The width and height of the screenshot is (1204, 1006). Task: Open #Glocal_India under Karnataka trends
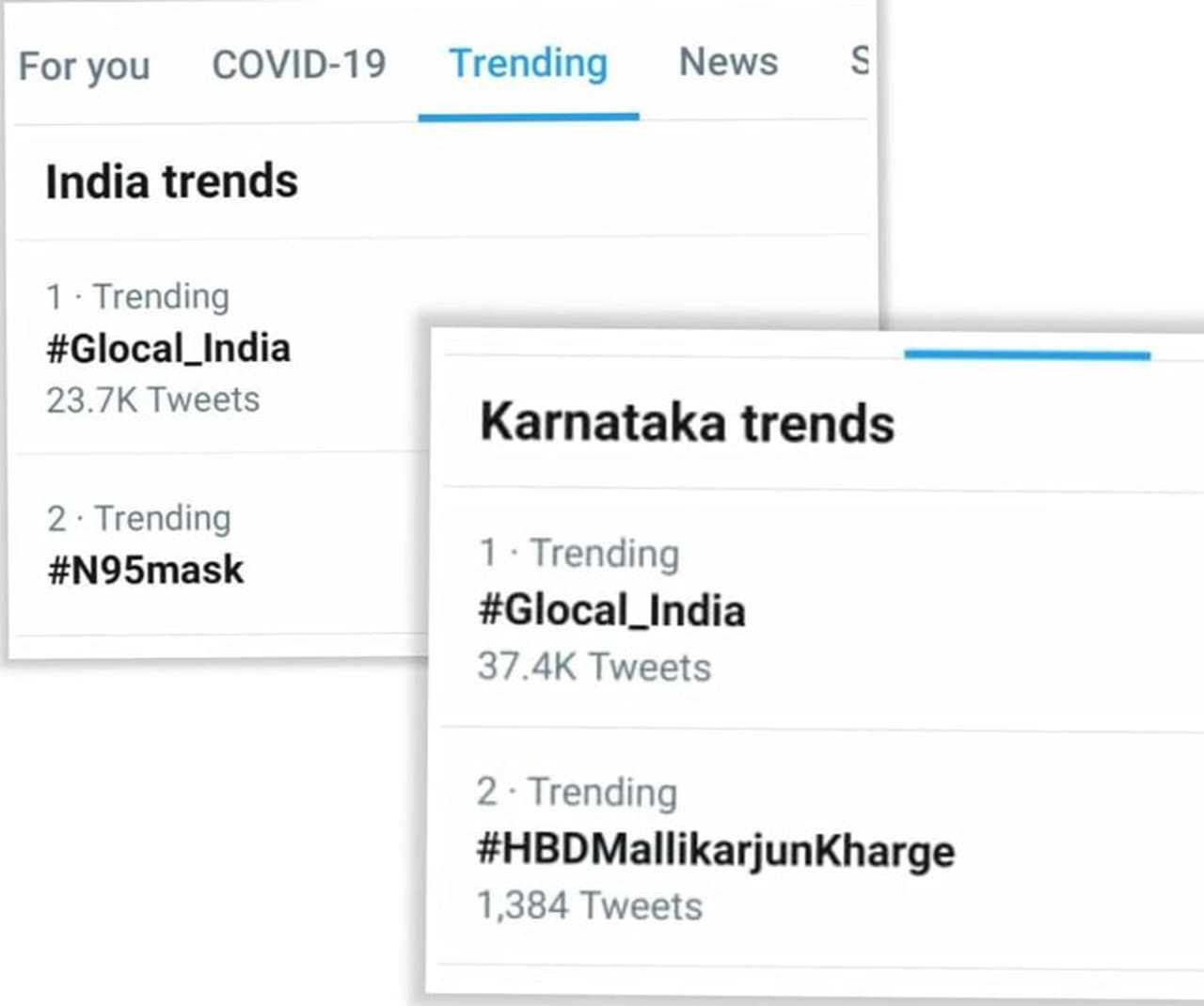point(611,611)
